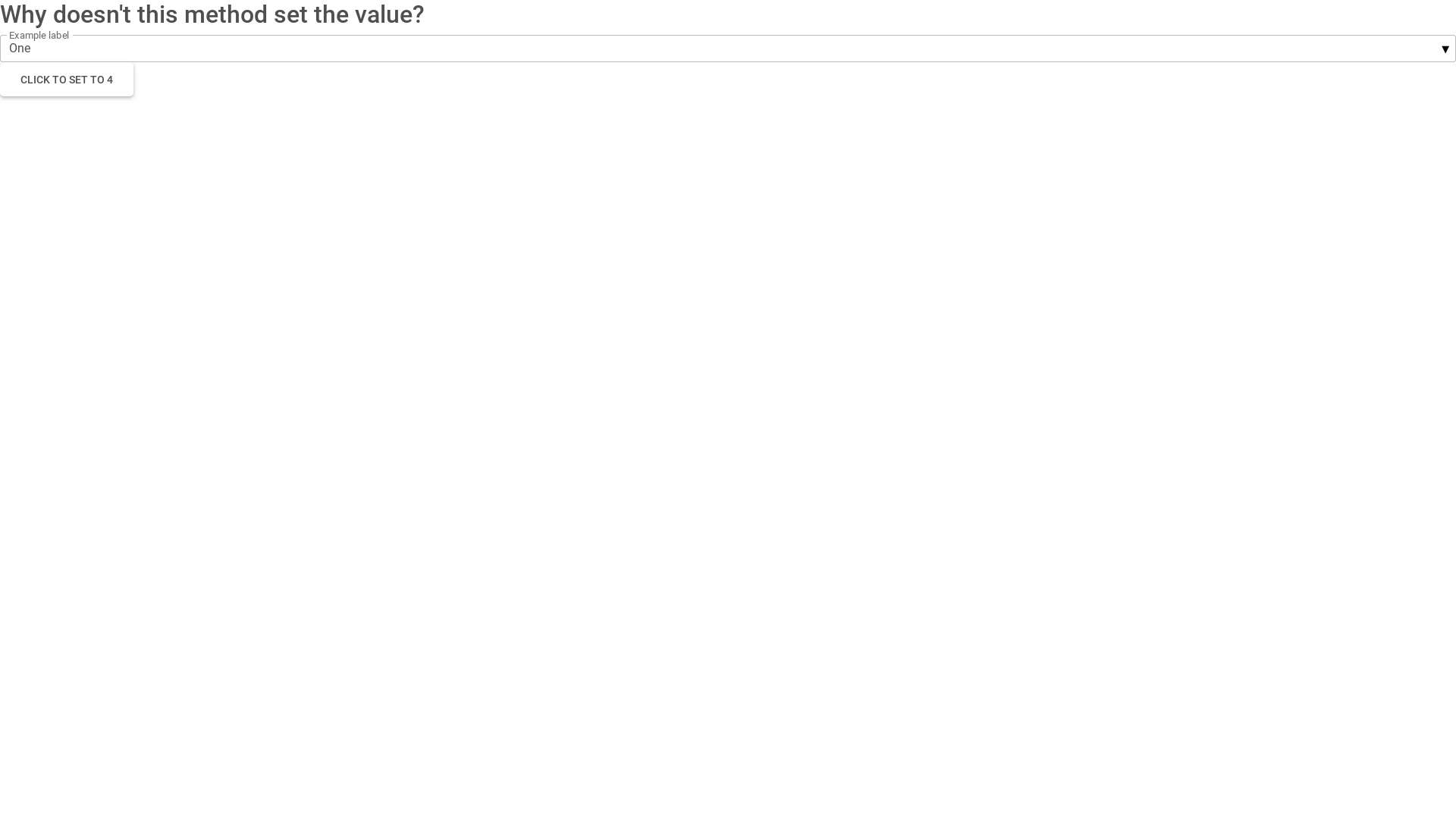Click the bordered select control

pyautogui.click(x=728, y=48)
